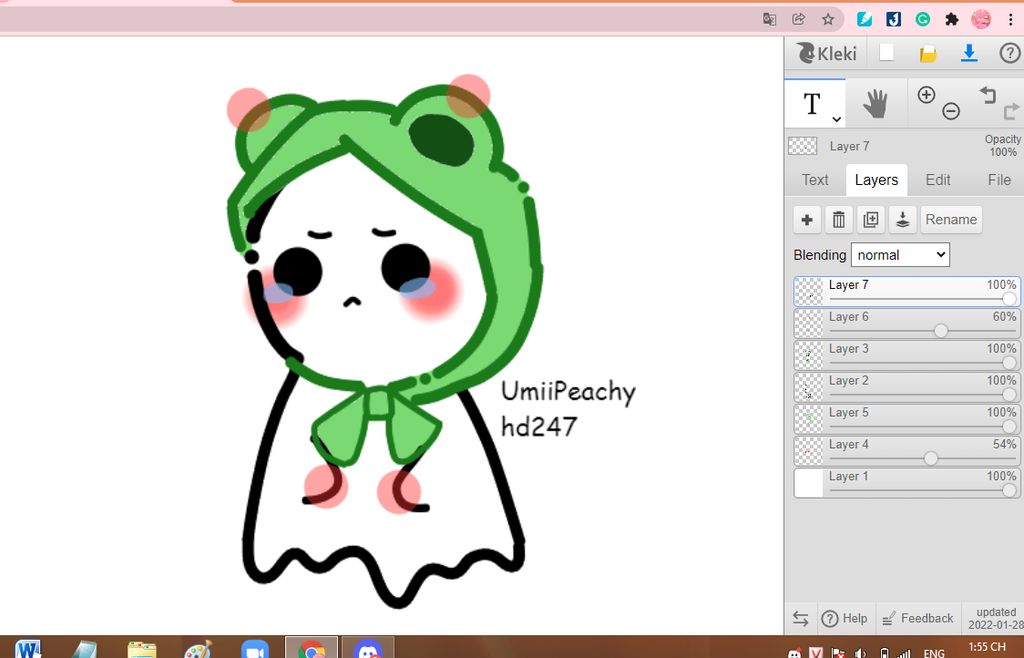Create a new image with blank page icon
Screen dimensions: 1024x658
click(x=886, y=53)
